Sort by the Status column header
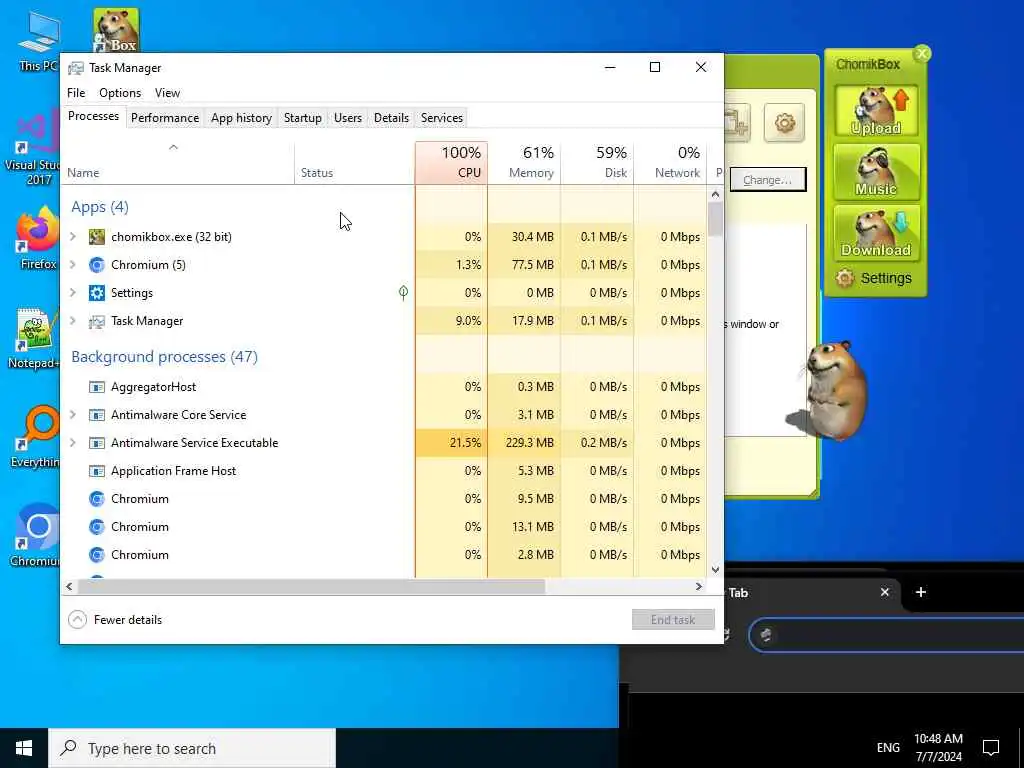The image size is (1024, 768). pyautogui.click(x=355, y=163)
